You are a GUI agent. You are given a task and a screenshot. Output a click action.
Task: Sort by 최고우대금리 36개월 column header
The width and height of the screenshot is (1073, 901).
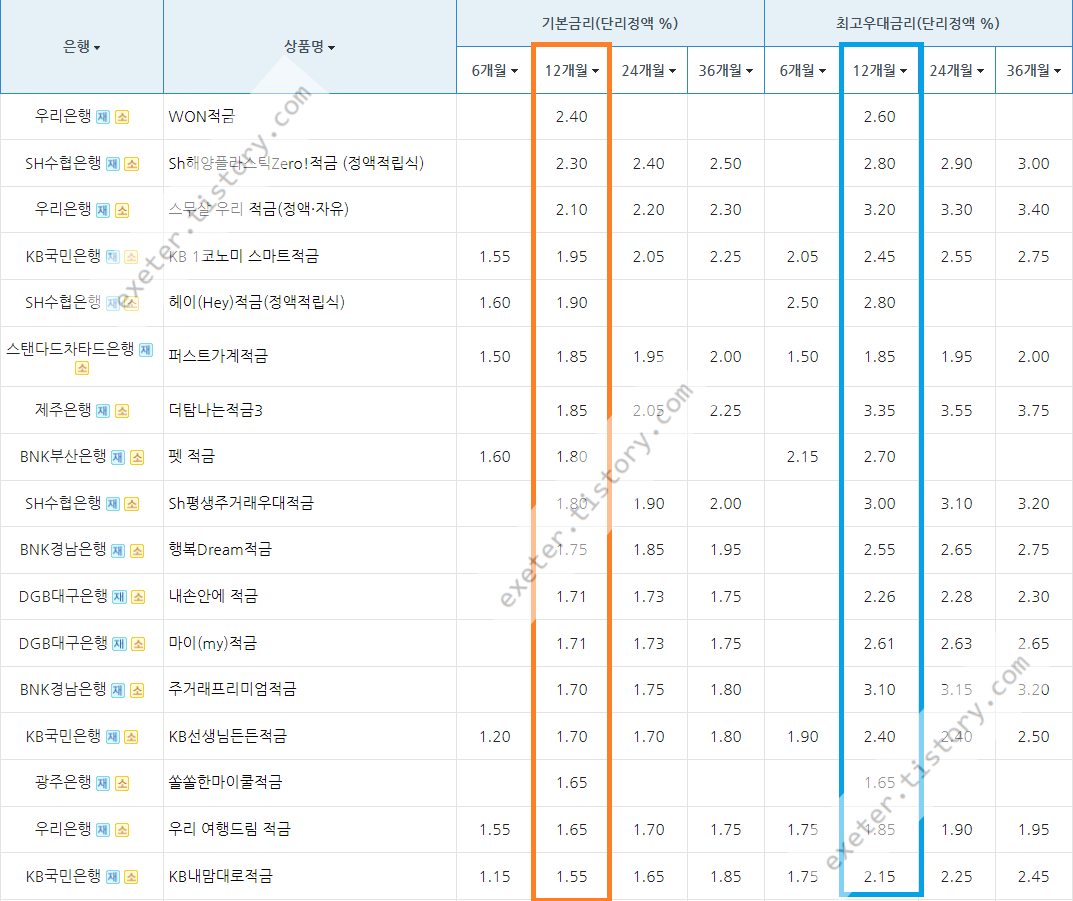[x=1033, y=70]
